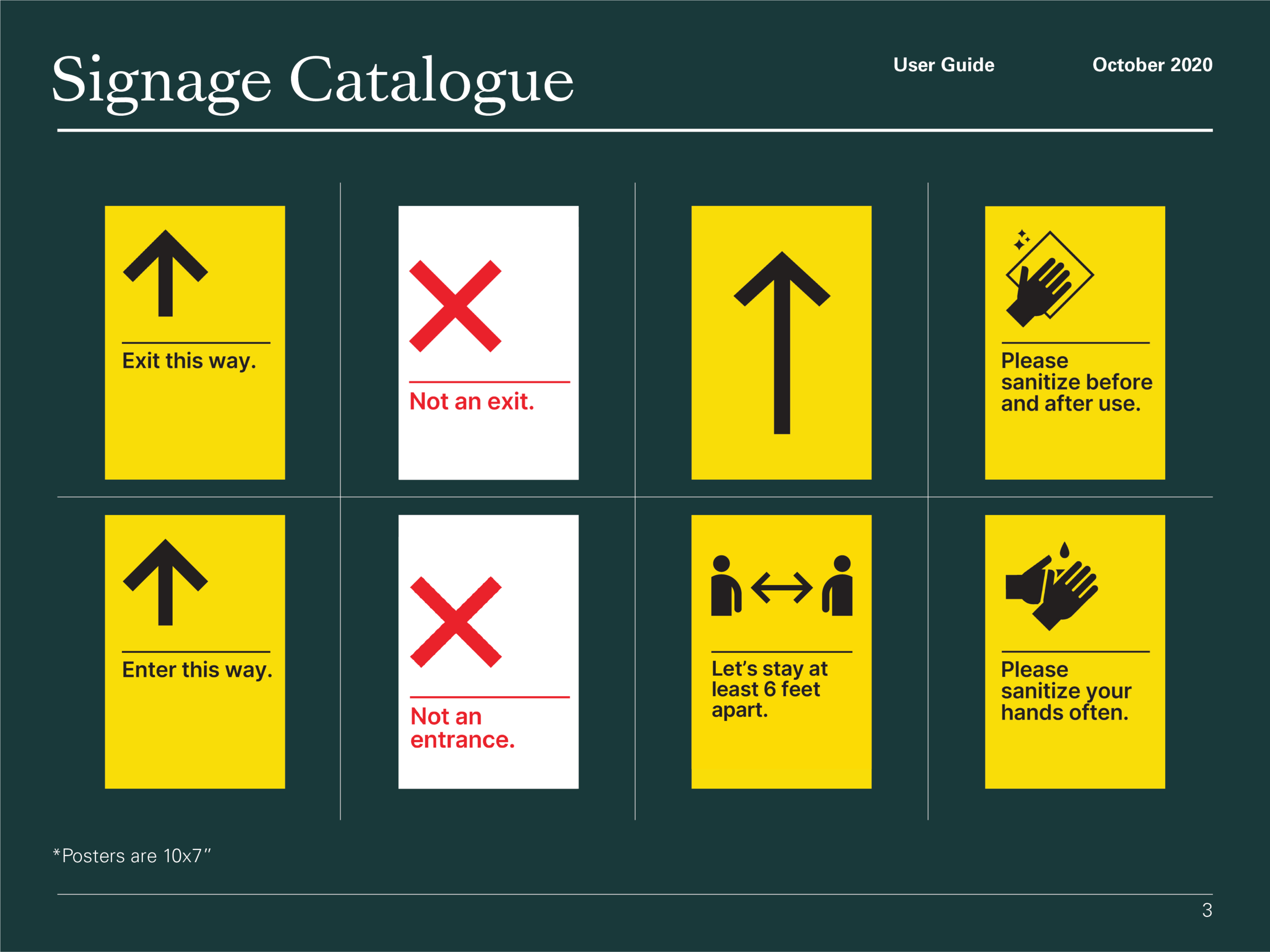
Task: Click the hand wiping surface icon
Action: pyautogui.click(x=1049, y=279)
